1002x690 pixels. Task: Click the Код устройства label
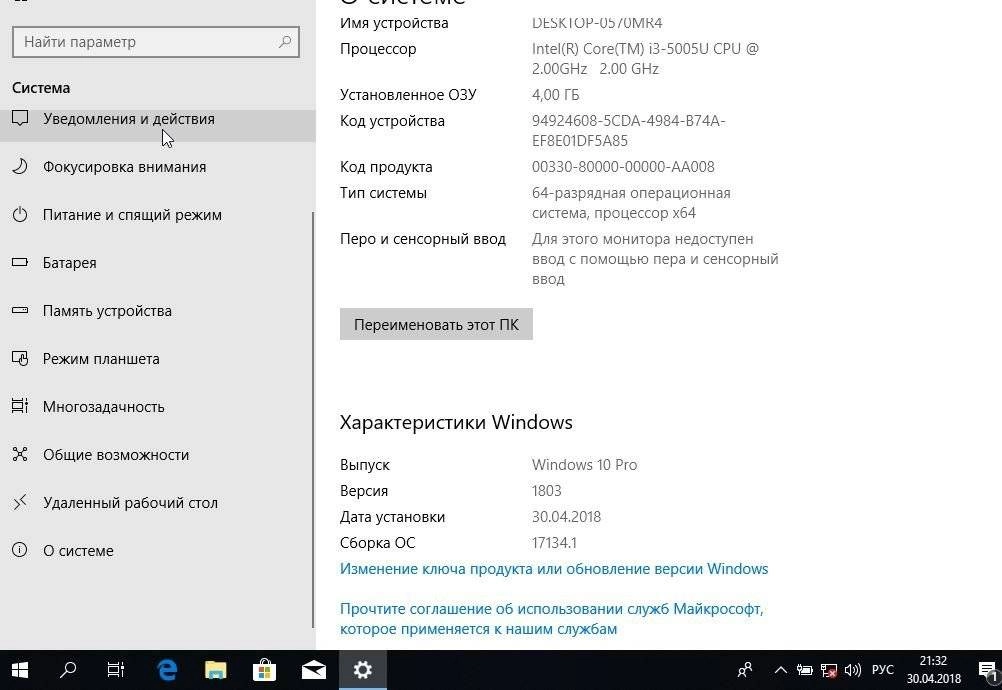coord(392,121)
